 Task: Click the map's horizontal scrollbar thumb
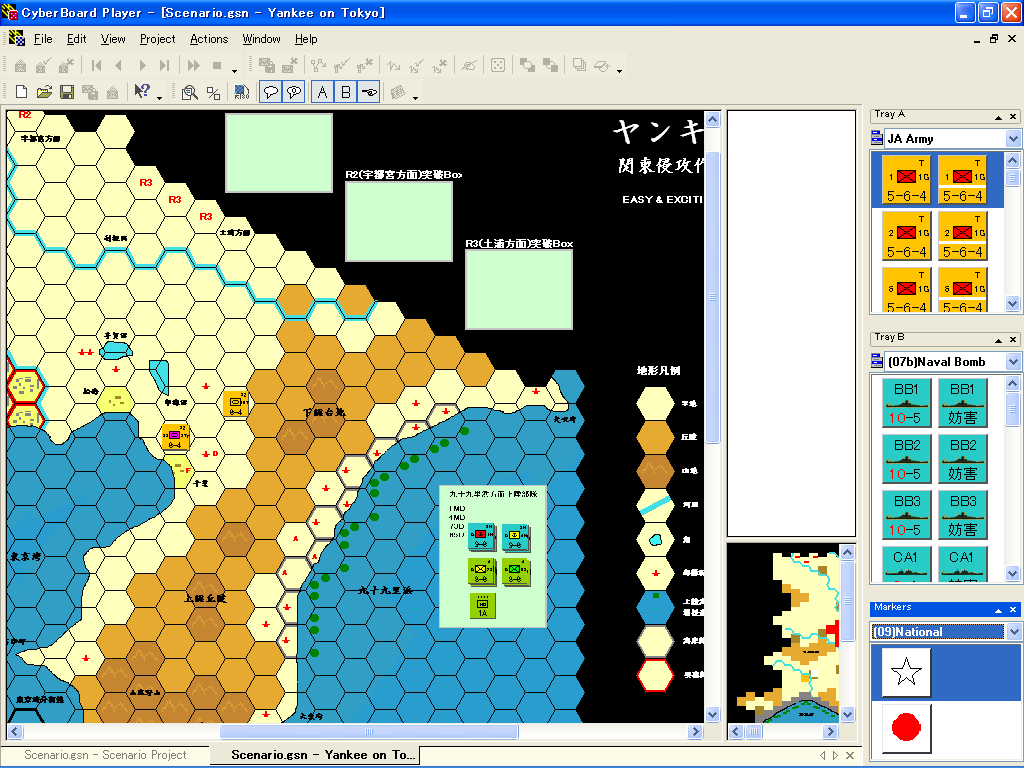[x=369, y=731]
